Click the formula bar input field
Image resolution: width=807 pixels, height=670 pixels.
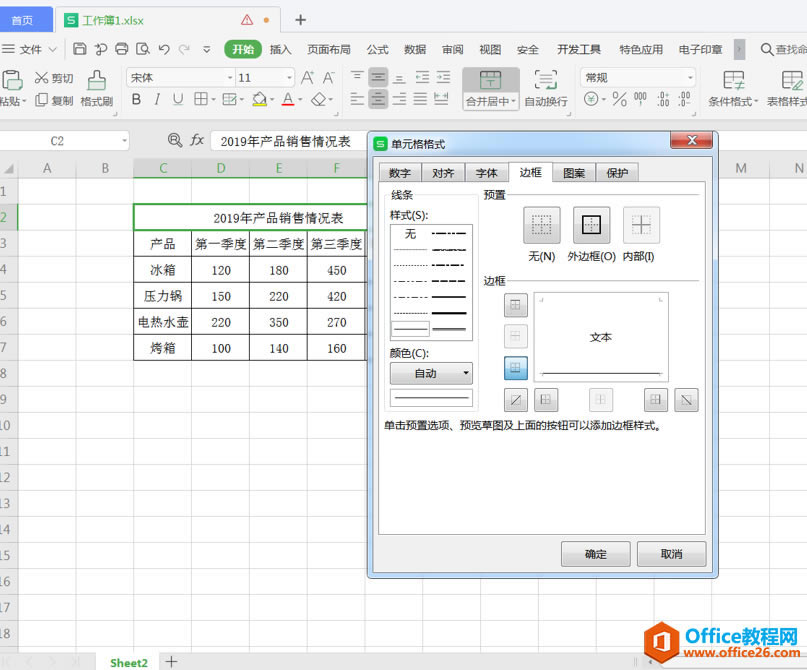click(288, 141)
